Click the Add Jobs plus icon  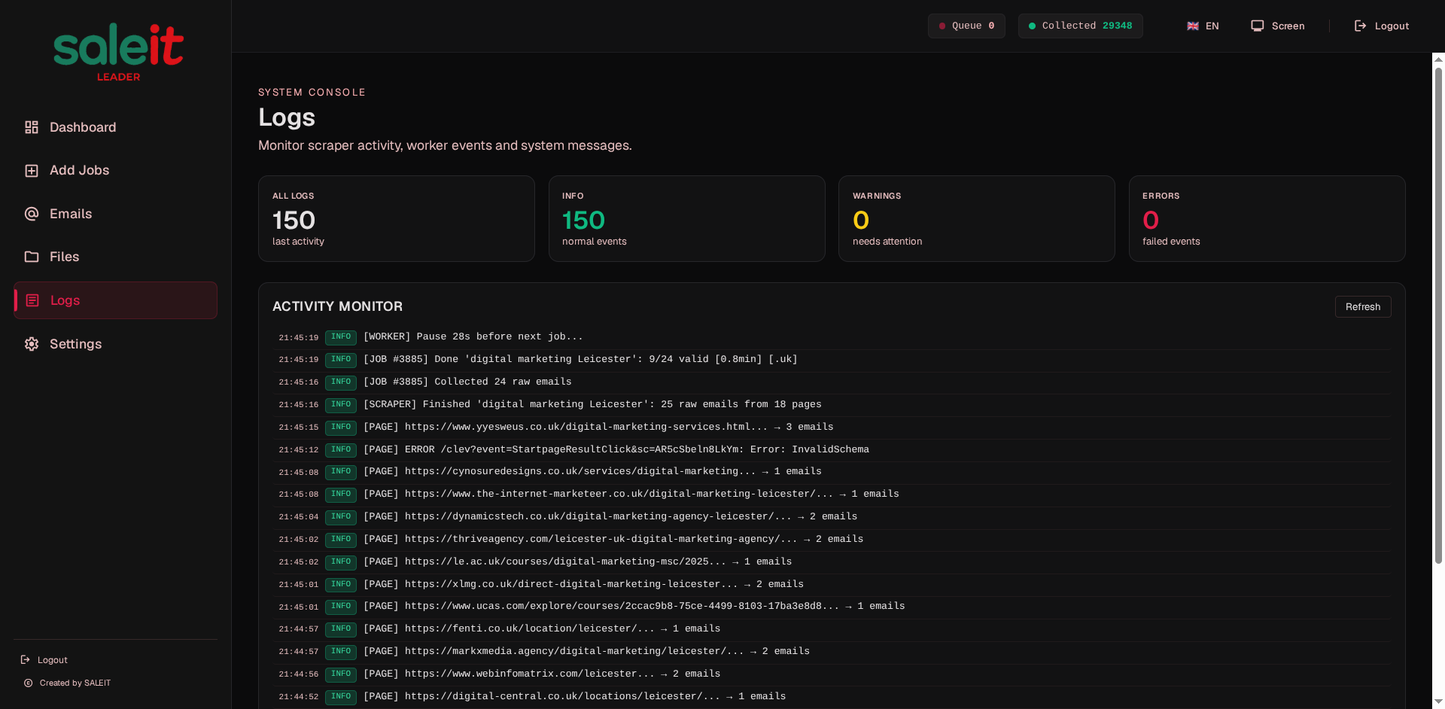click(x=31, y=171)
